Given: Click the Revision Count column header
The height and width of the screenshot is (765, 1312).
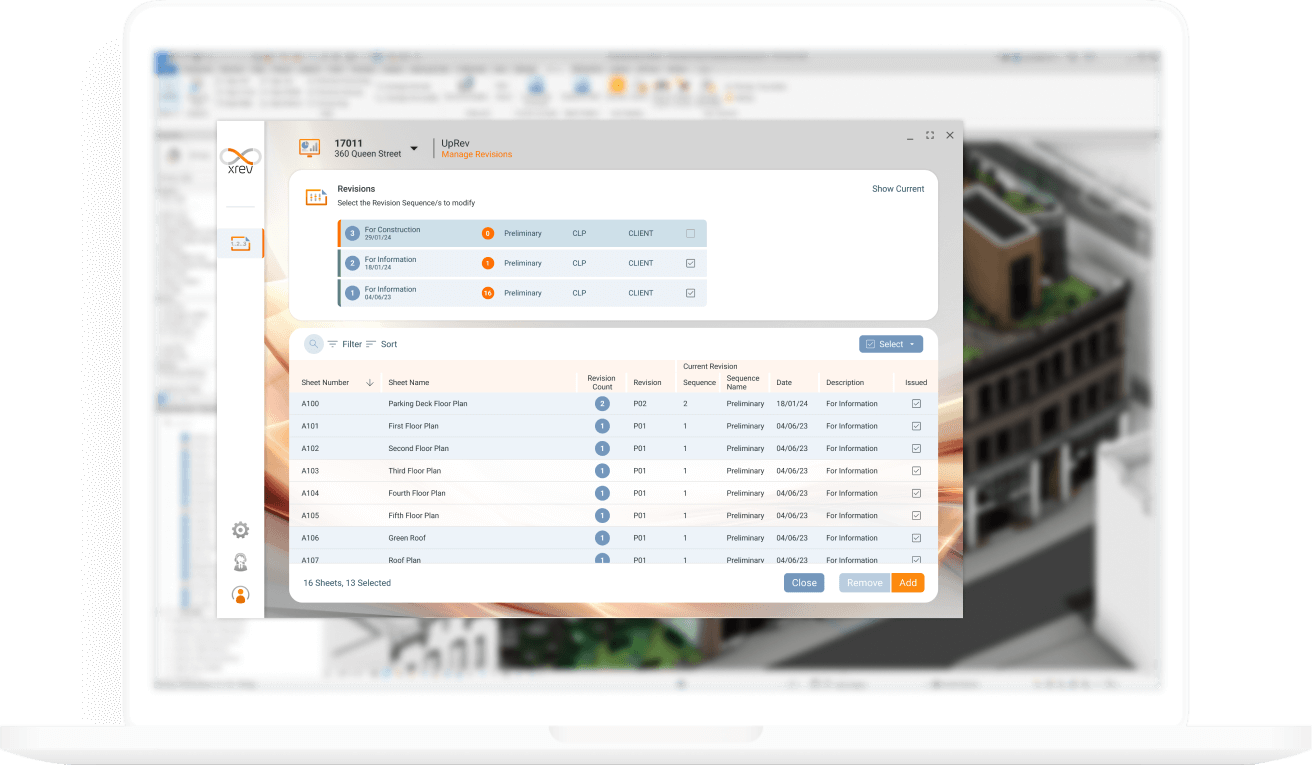Looking at the screenshot, I should [x=602, y=383].
